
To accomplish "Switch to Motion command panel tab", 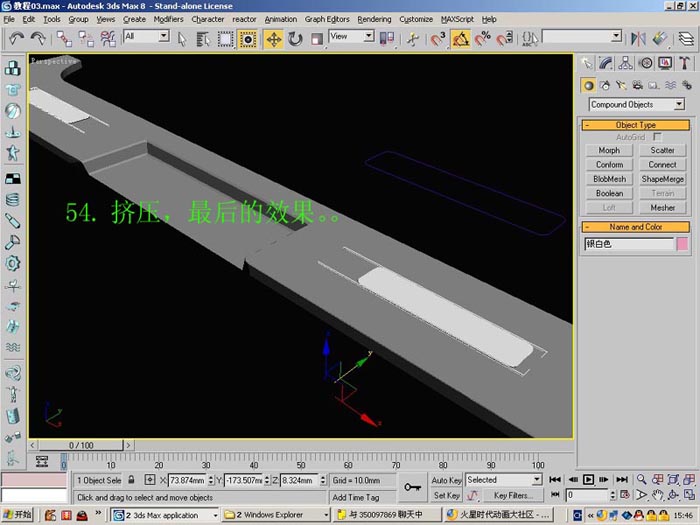I will click(646, 63).
